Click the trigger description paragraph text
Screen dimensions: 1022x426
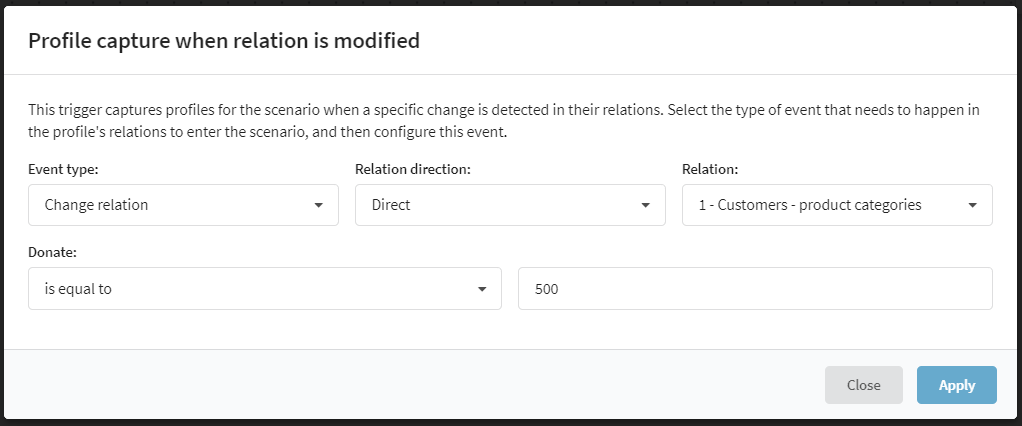coord(504,121)
